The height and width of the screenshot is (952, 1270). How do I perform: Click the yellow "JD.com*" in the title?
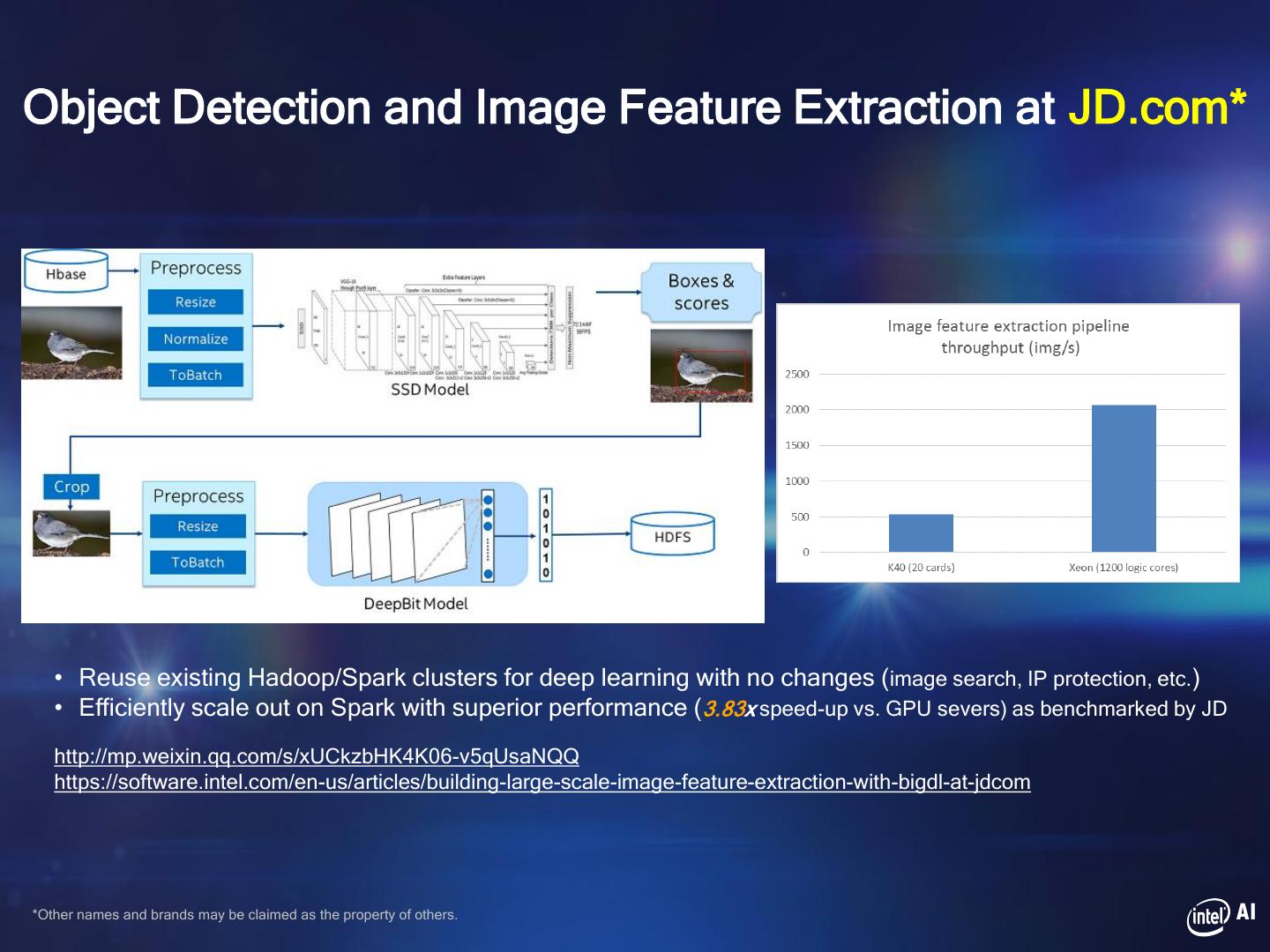click(1157, 108)
